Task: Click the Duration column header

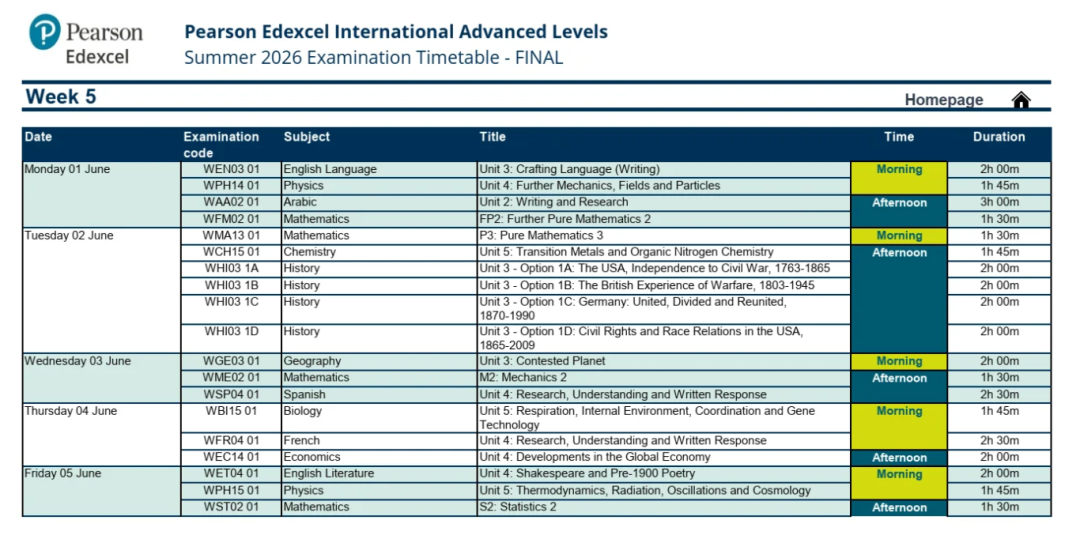Action: point(998,137)
